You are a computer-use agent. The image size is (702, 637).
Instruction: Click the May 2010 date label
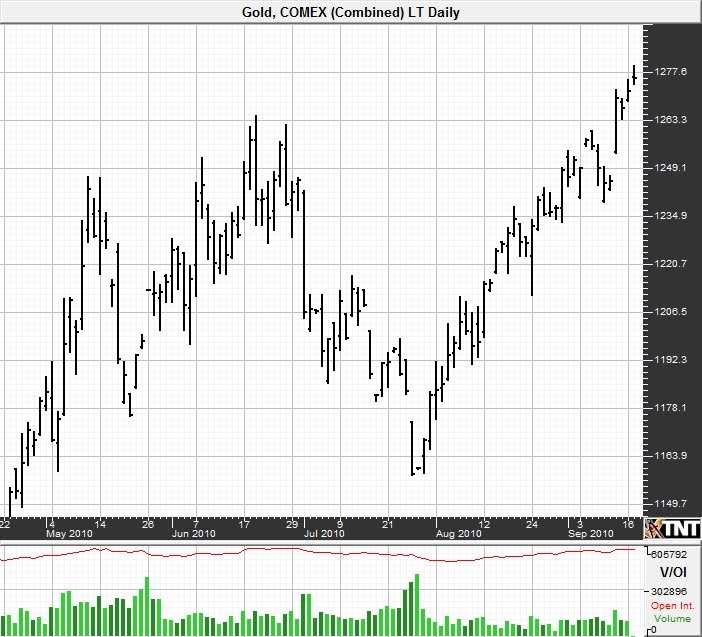pyautogui.click(x=69, y=534)
